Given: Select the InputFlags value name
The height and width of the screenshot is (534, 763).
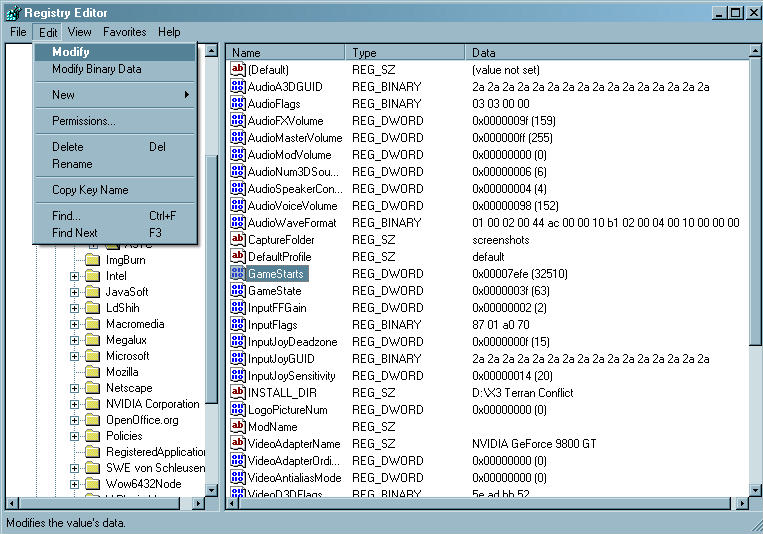Looking at the screenshot, I should click(x=272, y=325).
